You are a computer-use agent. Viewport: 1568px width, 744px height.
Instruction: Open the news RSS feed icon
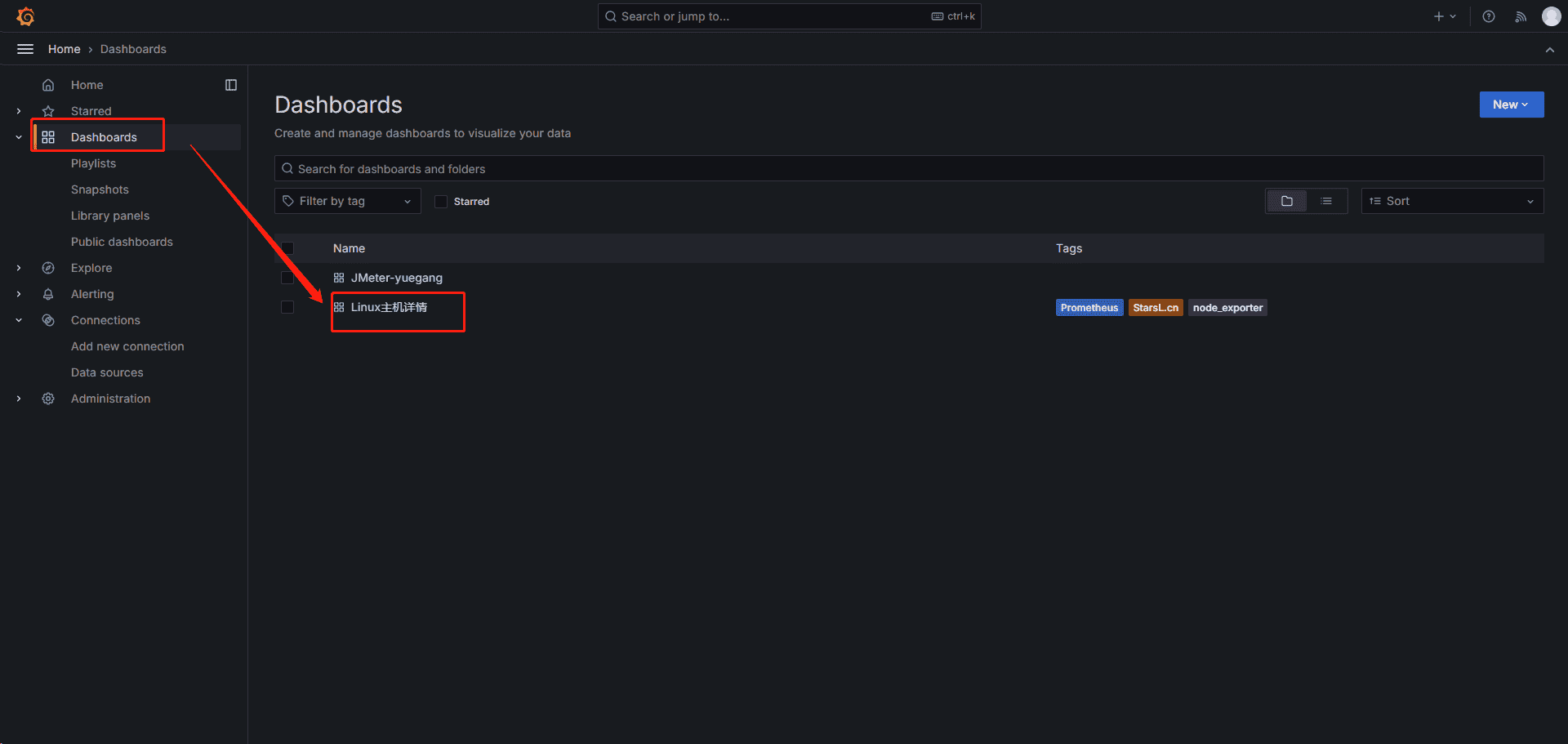1520,16
